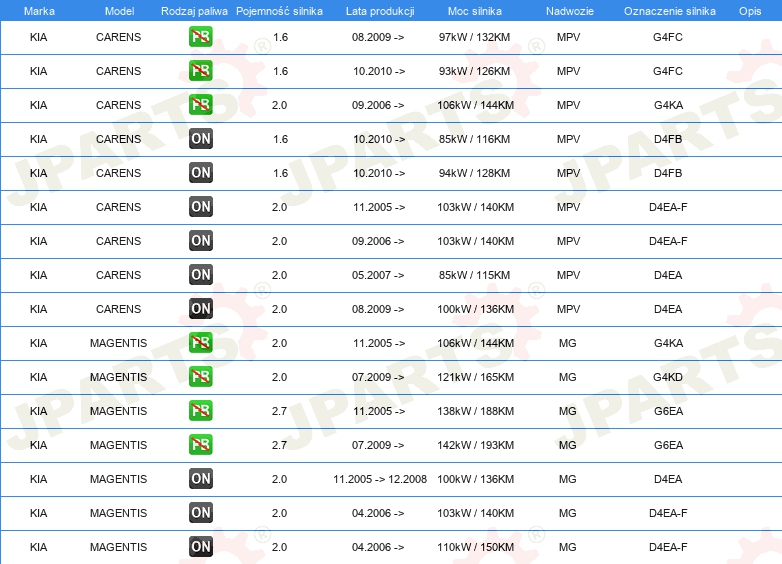Click diesel ON icon in Carens 85kW / 116KM row
This screenshot has width=782, height=564.
200,139
